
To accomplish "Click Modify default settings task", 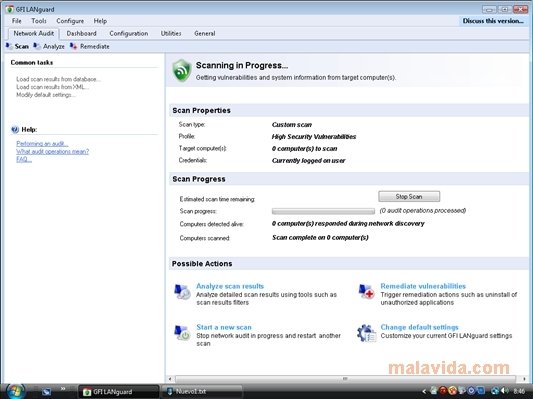I will pos(46,95).
